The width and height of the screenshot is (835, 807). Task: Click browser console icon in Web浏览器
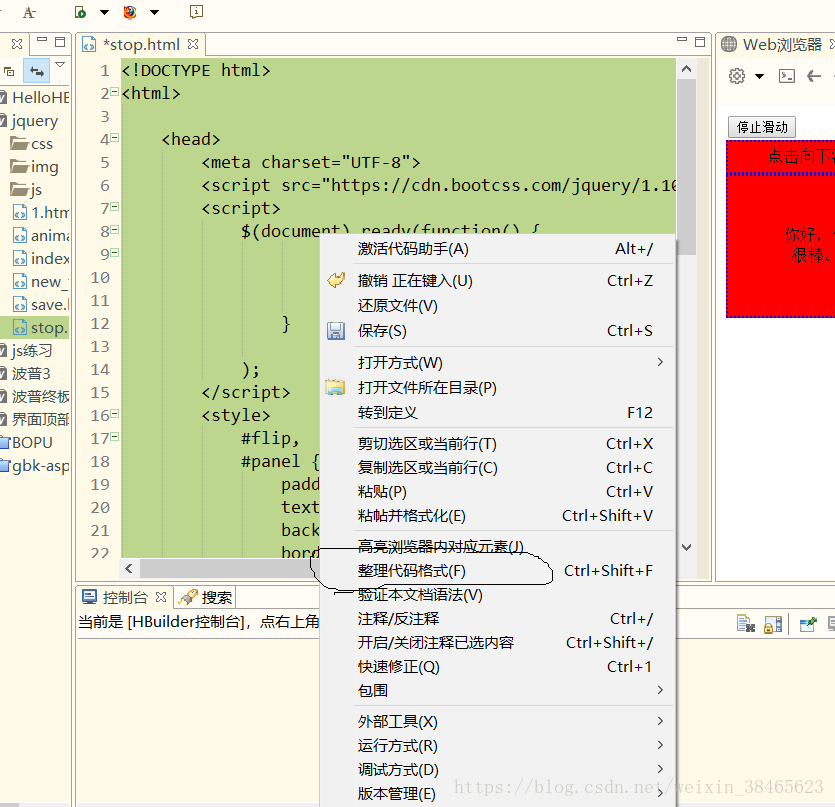(x=787, y=76)
